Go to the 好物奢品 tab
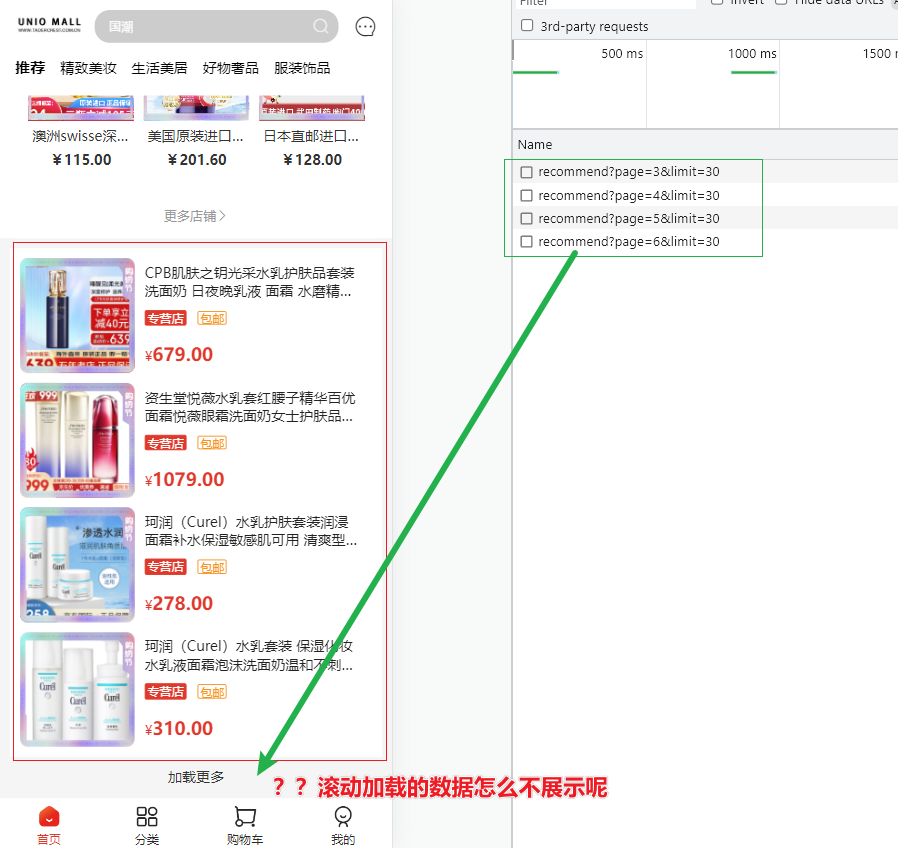Image resolution: width=898 pixels, height=848 pixels. tap(230, 68)
